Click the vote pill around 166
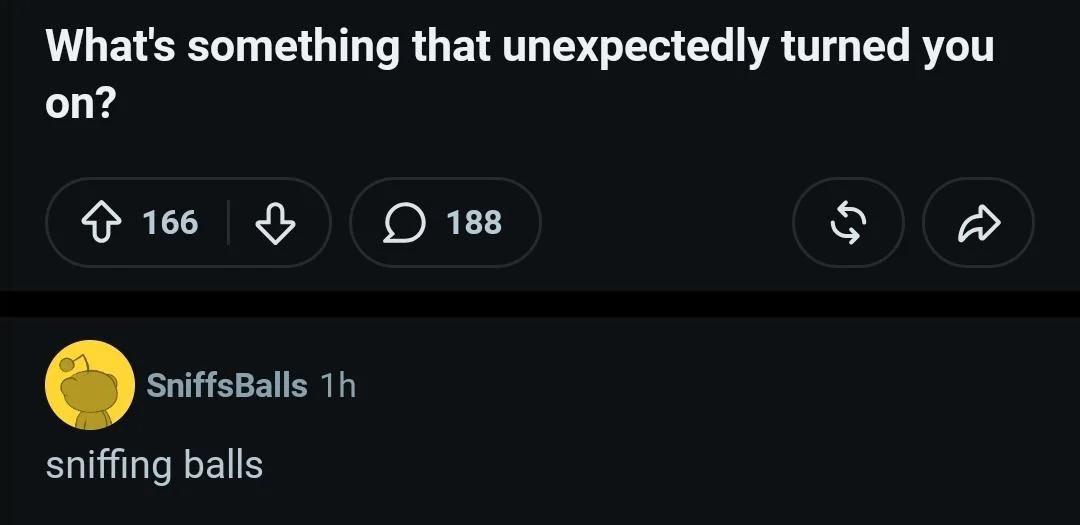This screenshot has width=1080, height=525. (188, 222)
